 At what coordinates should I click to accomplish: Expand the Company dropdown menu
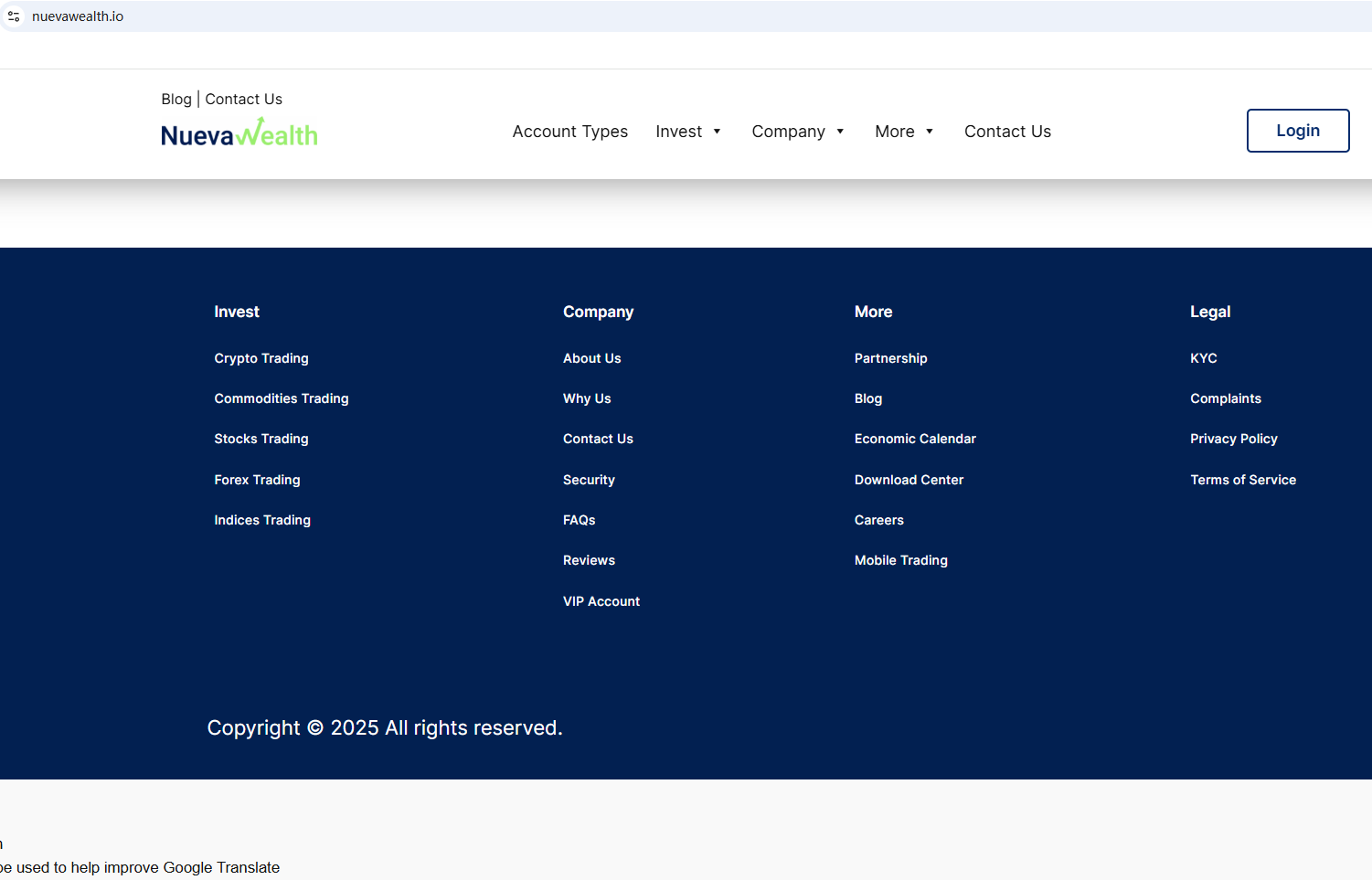coord(797,132)
